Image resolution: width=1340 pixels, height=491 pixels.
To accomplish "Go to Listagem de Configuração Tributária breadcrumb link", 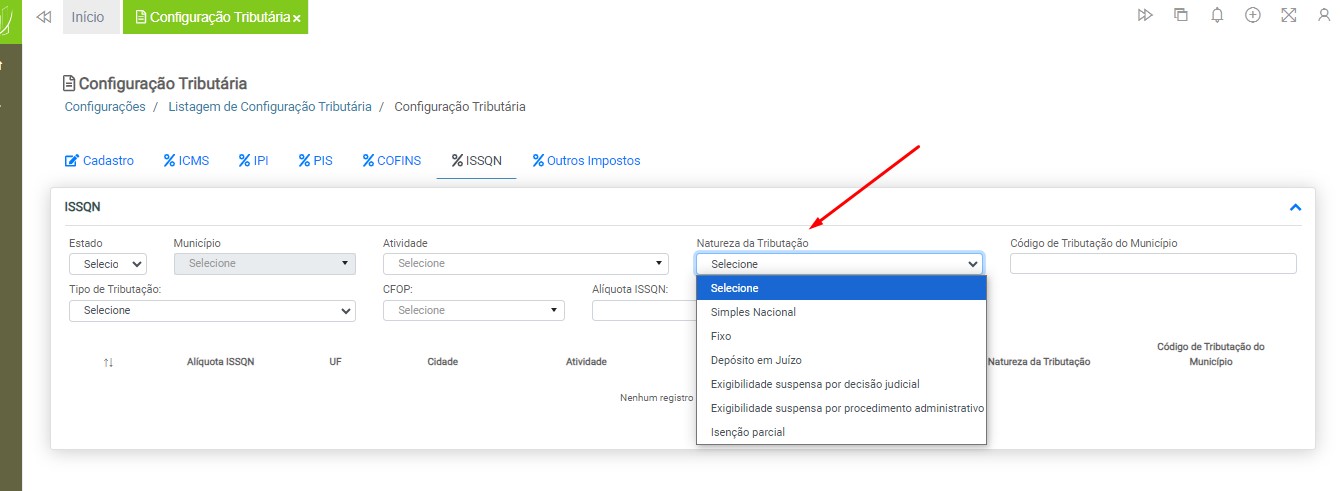I will (x=269, y=106).
